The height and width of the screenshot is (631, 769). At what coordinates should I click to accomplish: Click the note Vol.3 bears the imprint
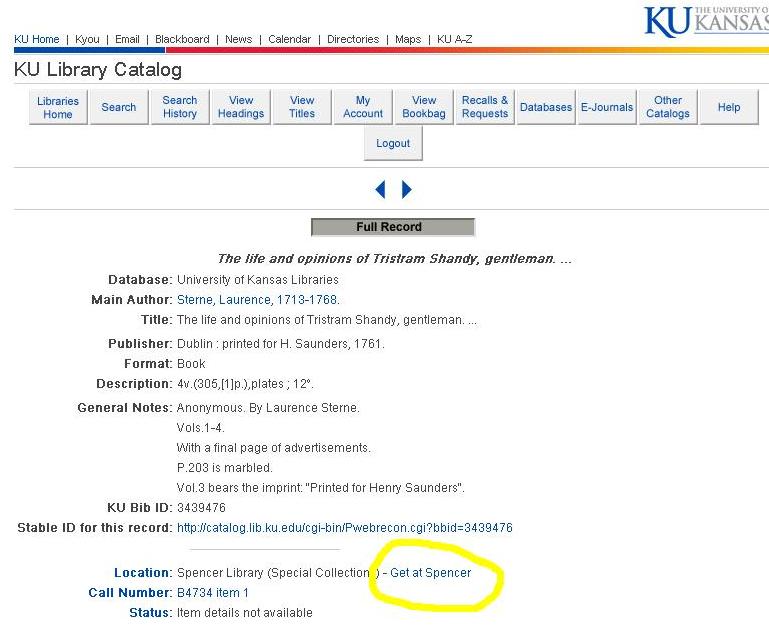320,488
